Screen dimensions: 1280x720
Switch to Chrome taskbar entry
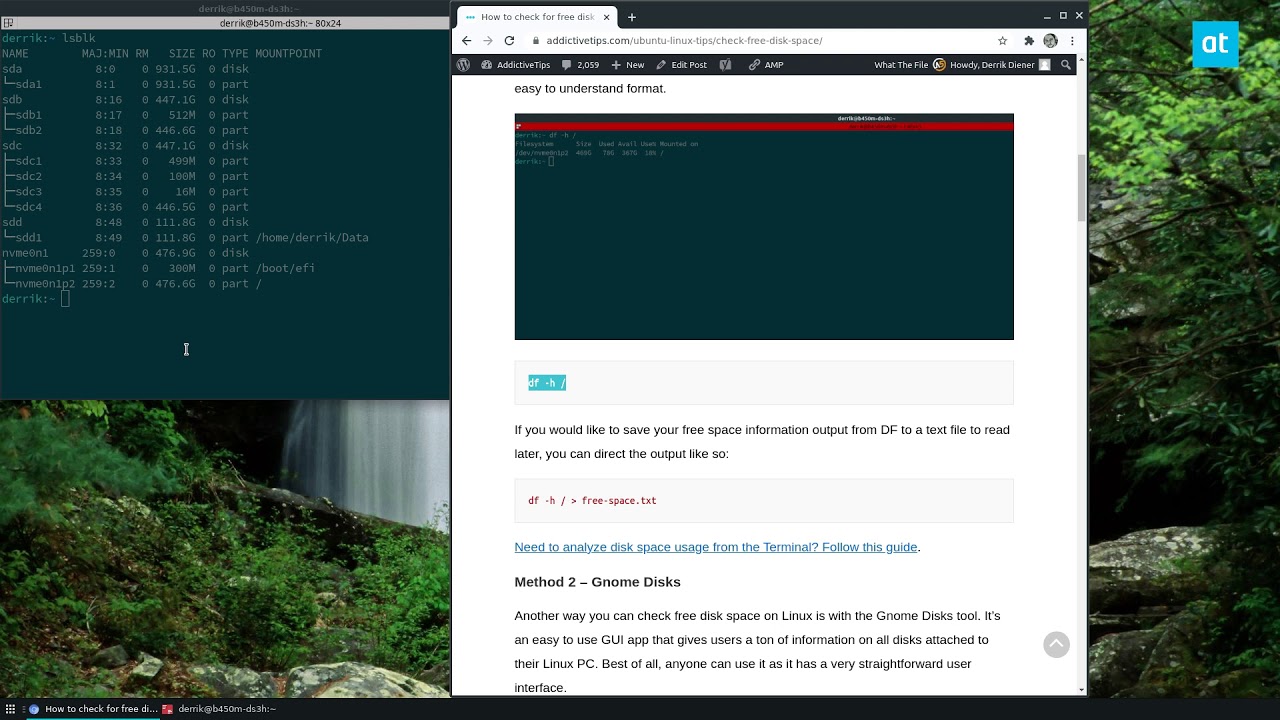pyautogui.click(x=92, y=709)
